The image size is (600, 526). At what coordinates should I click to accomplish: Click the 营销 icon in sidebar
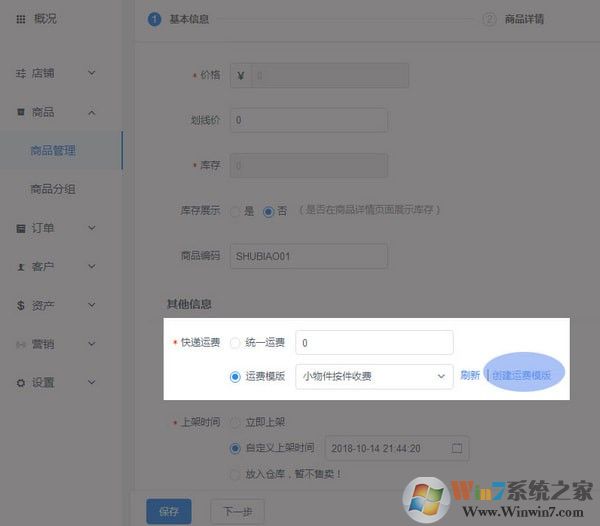click(21, 344)
